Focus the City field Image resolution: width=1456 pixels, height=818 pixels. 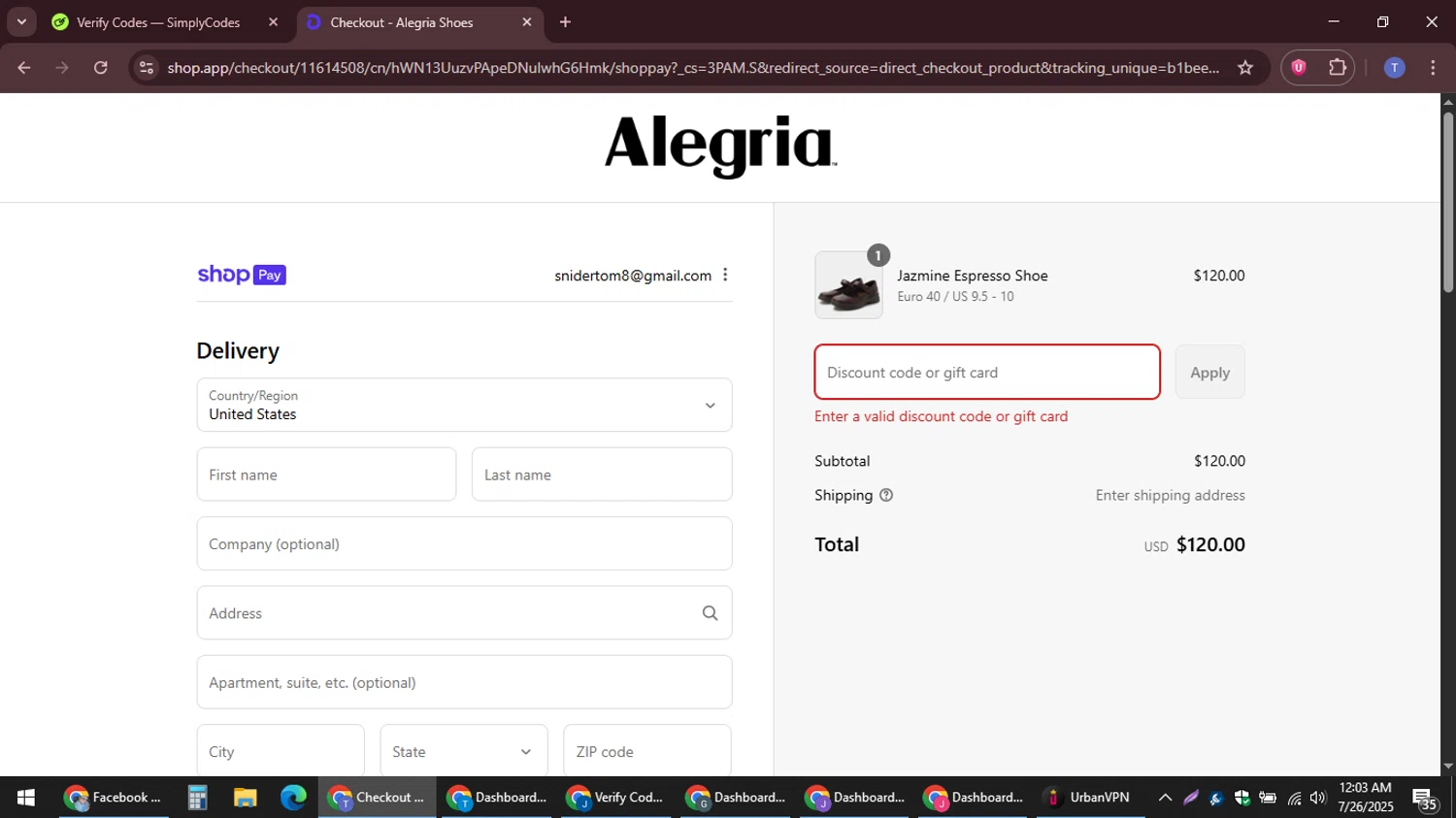coord(281,751)
